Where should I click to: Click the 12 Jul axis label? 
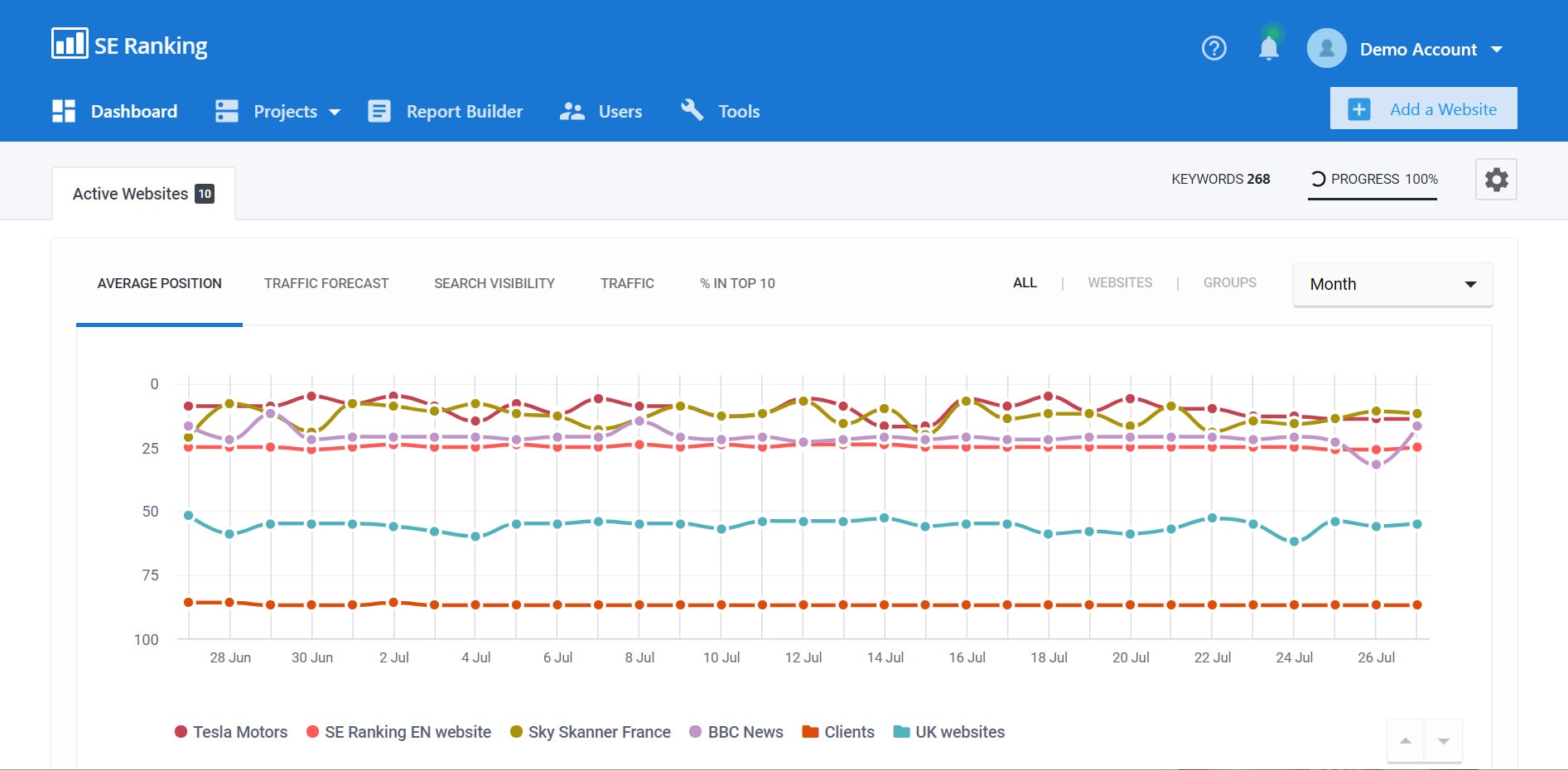[803, 657]
